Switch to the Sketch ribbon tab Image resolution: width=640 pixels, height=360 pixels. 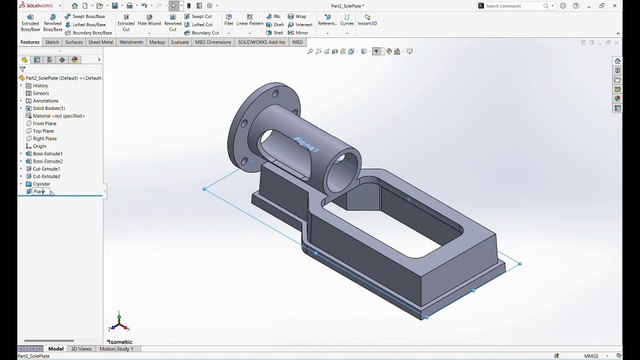click(52, 42)
